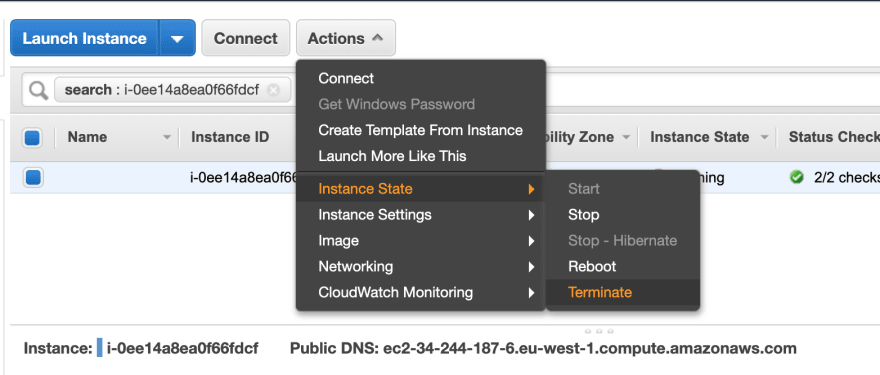Open the CloudWatch Monitoring submenu
Image resolution: width=880 pixels, height=375 pixels.
(x=421, y=292)
